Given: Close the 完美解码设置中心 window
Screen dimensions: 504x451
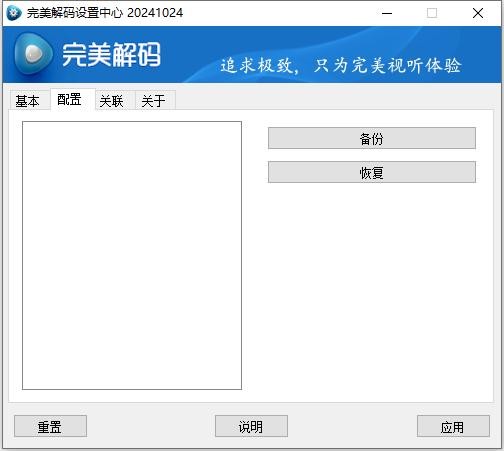Looking at the screenshot, I should pos(478,13).
